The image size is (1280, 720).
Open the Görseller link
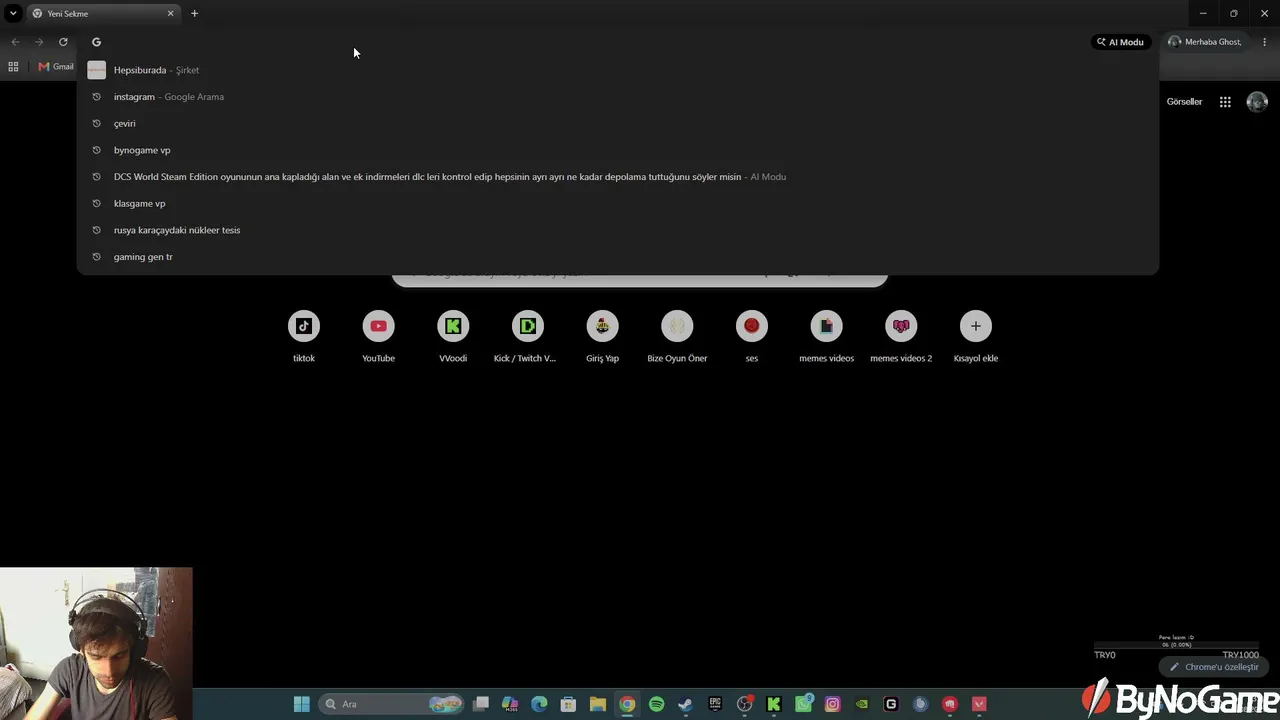click(1184, 102)
